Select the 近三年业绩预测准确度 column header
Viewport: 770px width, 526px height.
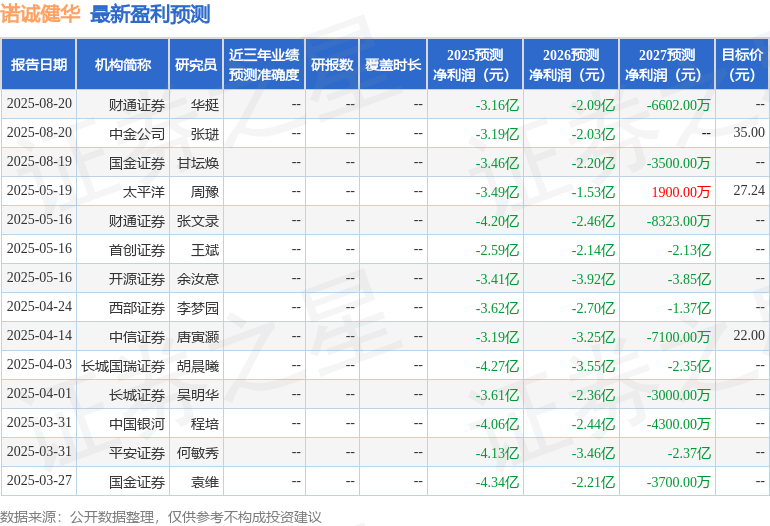264,64
